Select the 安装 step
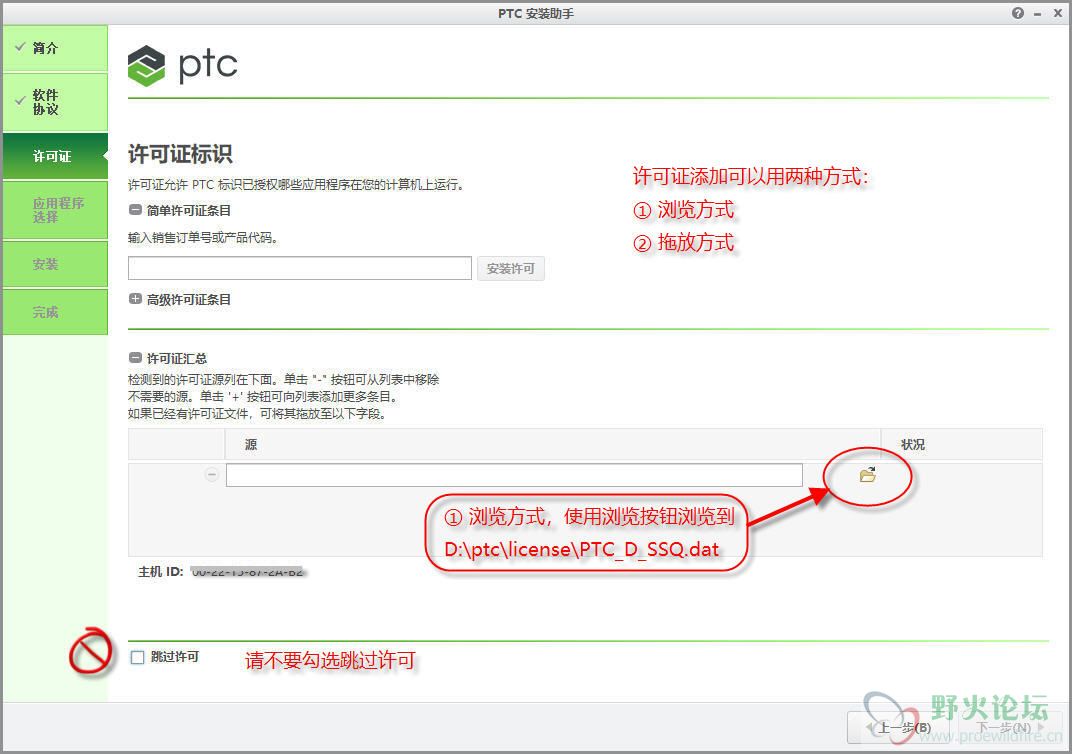This screenshot has height=754, width=1072. point(55,264)
